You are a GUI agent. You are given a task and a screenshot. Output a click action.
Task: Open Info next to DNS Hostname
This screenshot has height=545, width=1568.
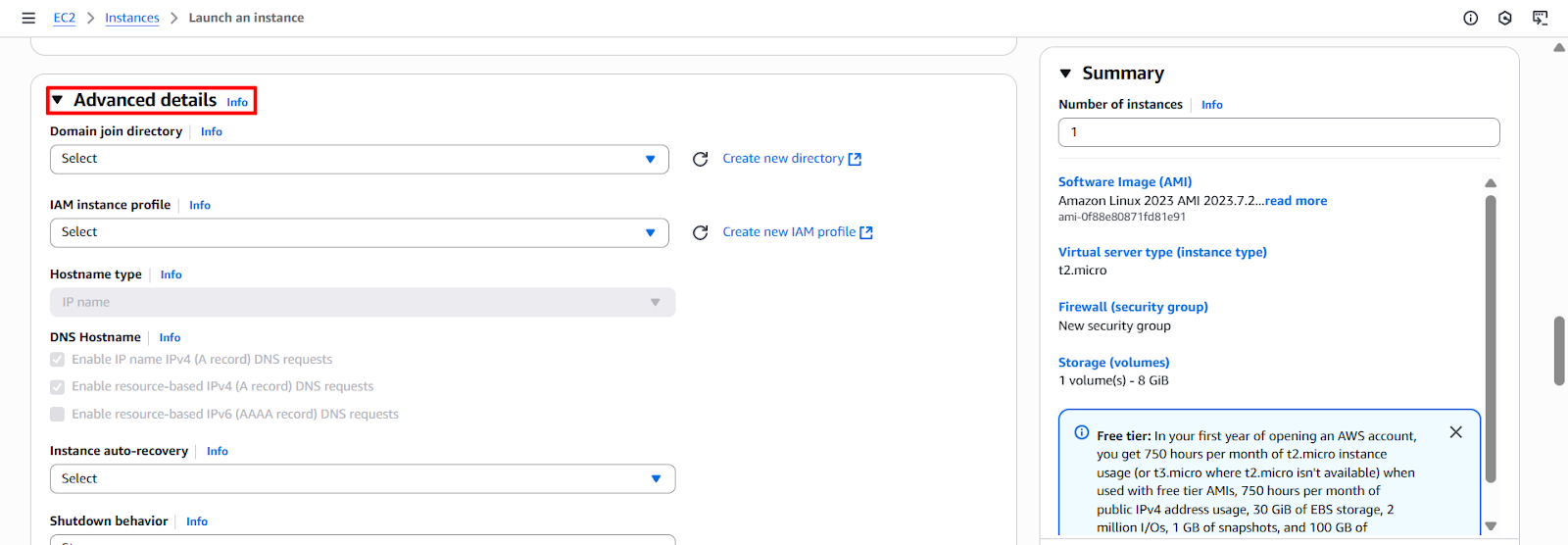tap(170, 337)
